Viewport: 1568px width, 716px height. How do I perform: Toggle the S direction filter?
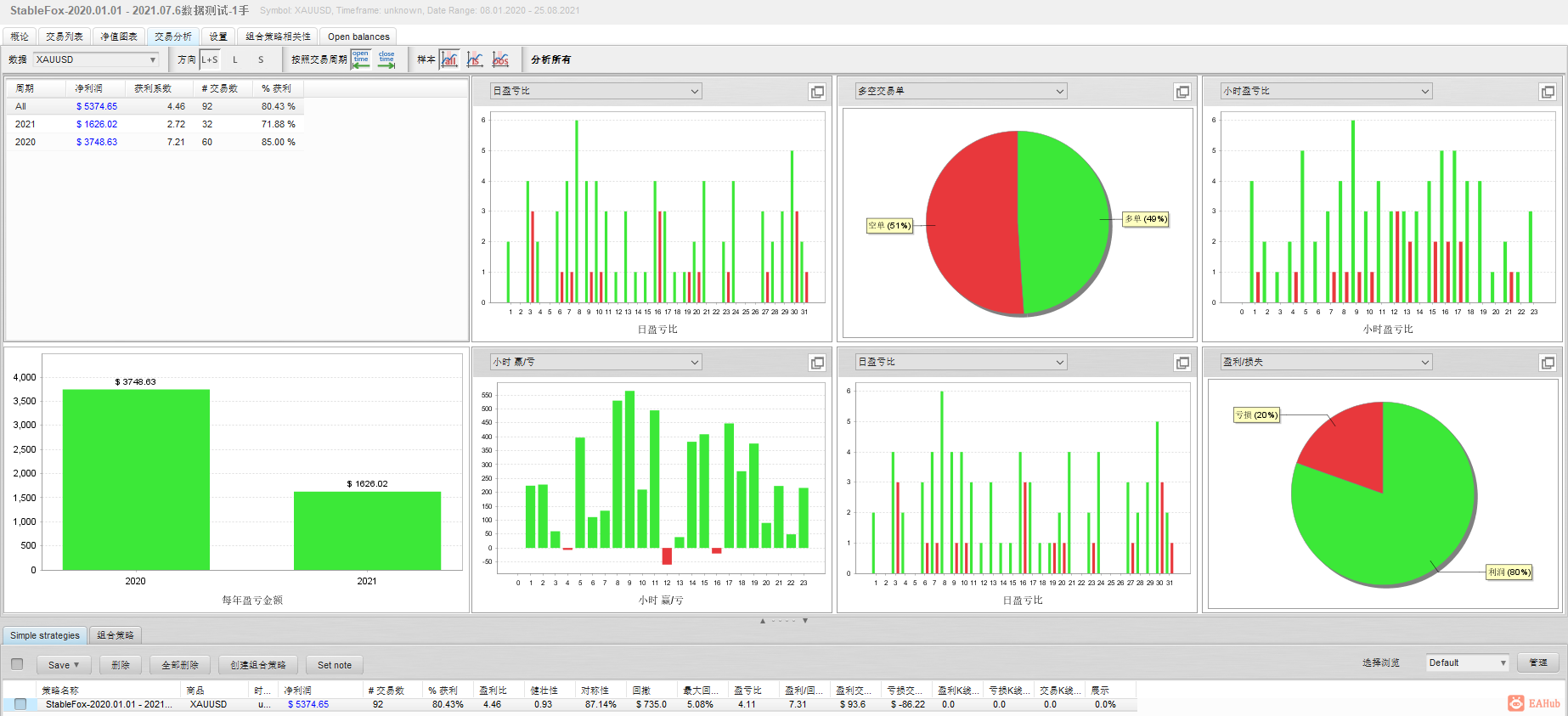coord(261,59)
